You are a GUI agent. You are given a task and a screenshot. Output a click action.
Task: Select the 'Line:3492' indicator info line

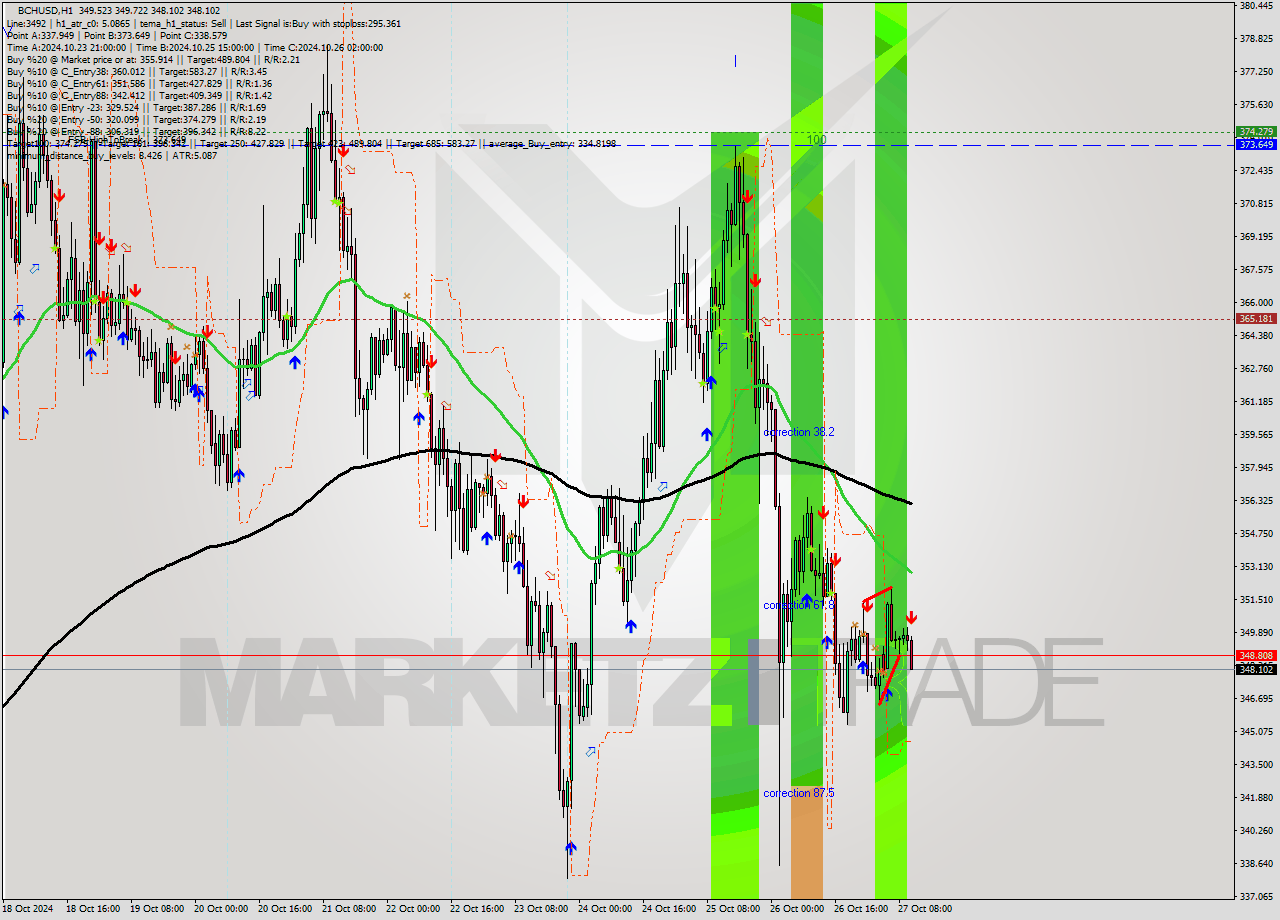(x=203, y=23)
